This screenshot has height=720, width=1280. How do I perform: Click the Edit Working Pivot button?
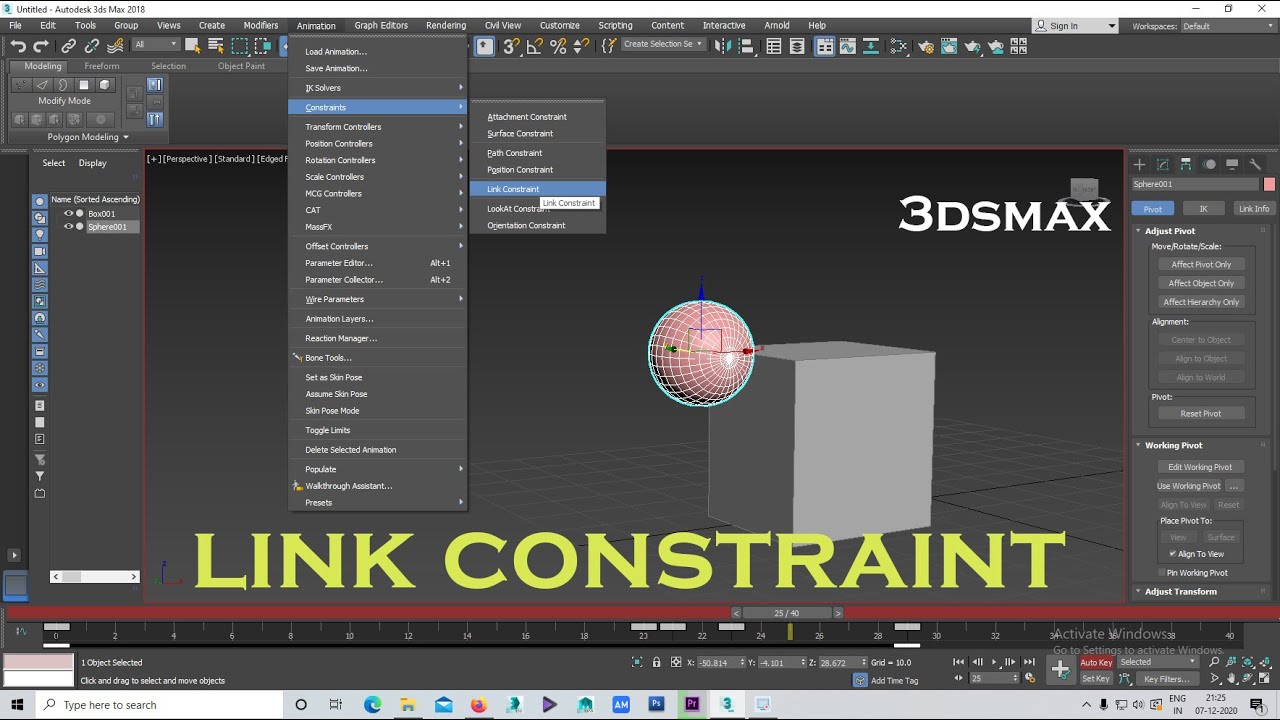tap(1200, 467)
